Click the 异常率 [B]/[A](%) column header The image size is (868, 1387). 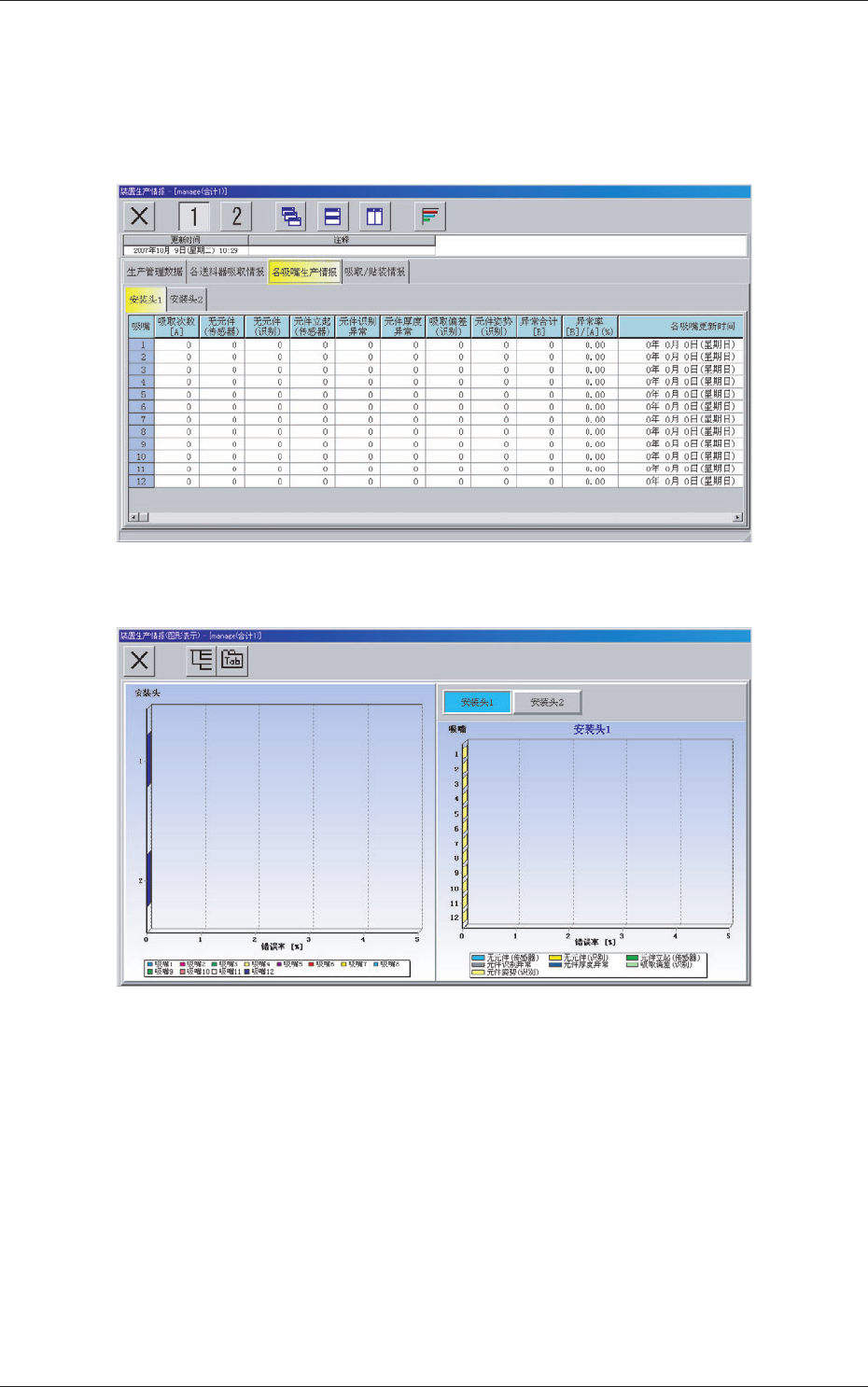tap(590, 326)
